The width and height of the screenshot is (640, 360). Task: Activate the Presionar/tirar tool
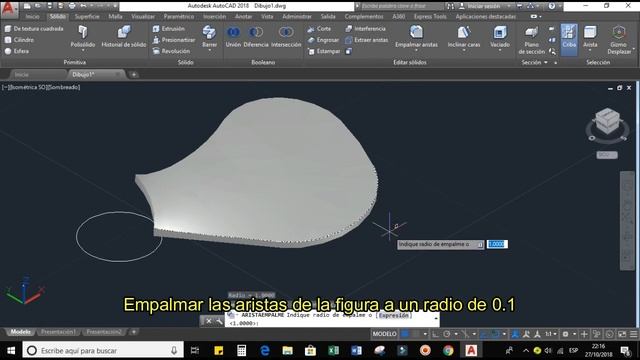173,40
